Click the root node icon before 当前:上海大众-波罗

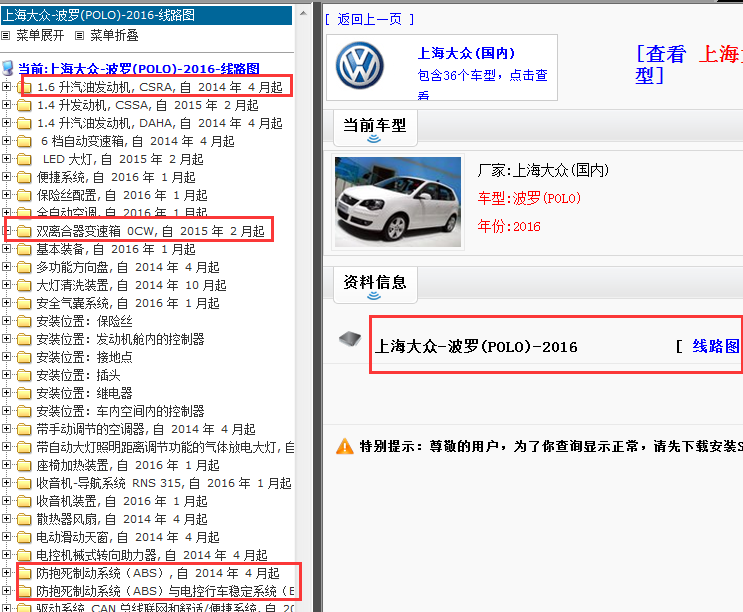click(8, 68)
